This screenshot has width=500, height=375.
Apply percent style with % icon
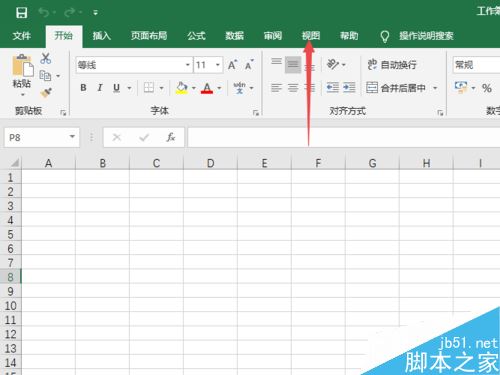(487, 88)
